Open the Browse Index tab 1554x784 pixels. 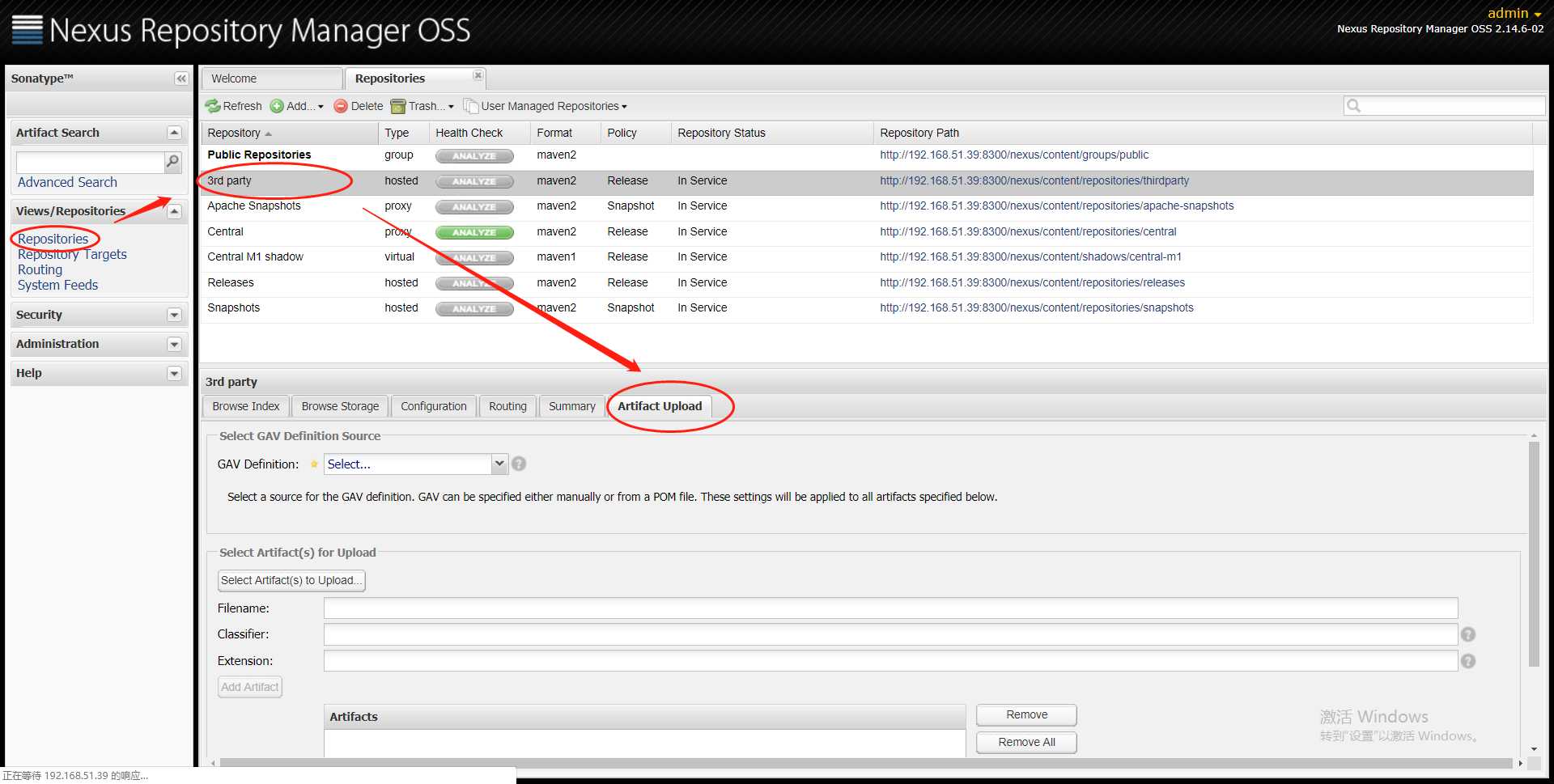tap(246, 406)
